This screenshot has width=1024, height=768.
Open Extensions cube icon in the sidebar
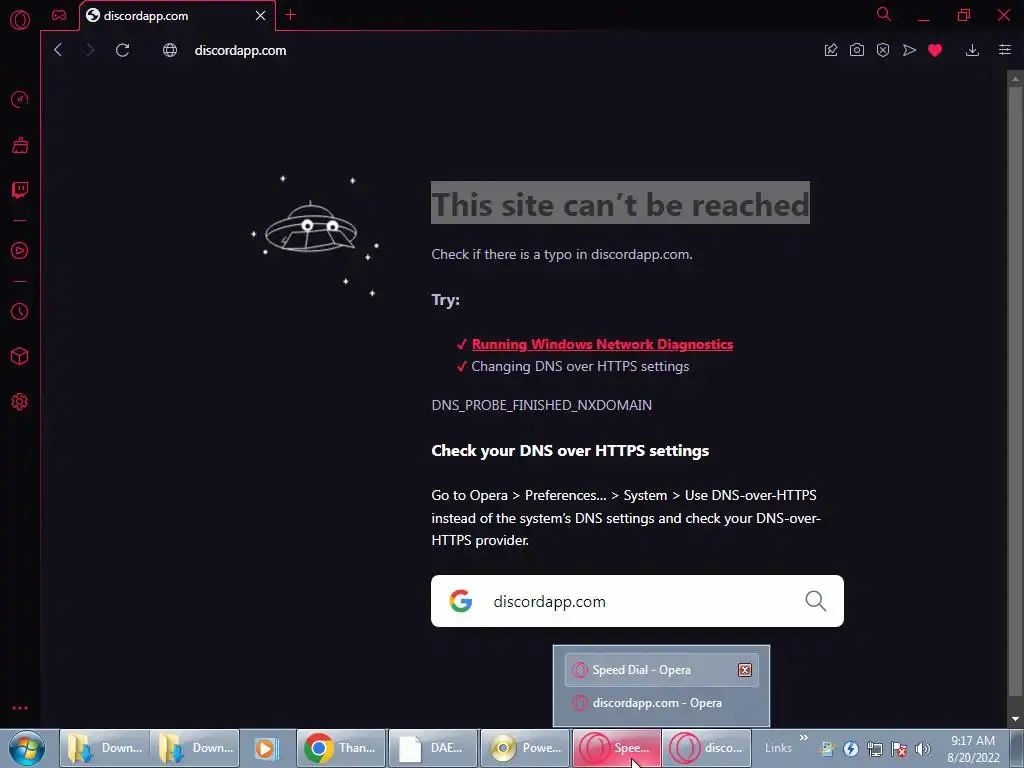20,356
